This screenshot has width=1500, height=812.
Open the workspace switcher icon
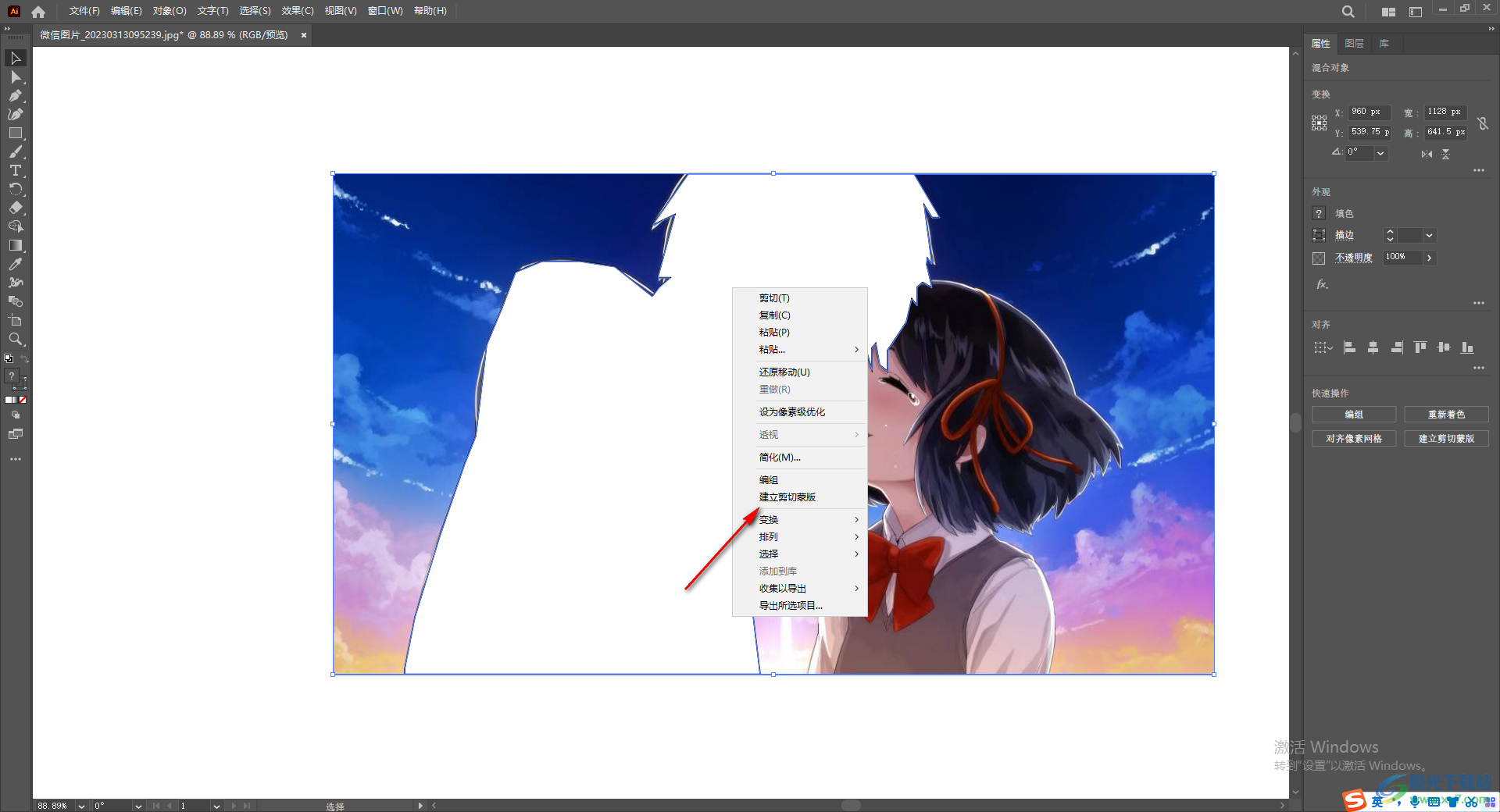pyautogui.click(x=1415, y=12)
